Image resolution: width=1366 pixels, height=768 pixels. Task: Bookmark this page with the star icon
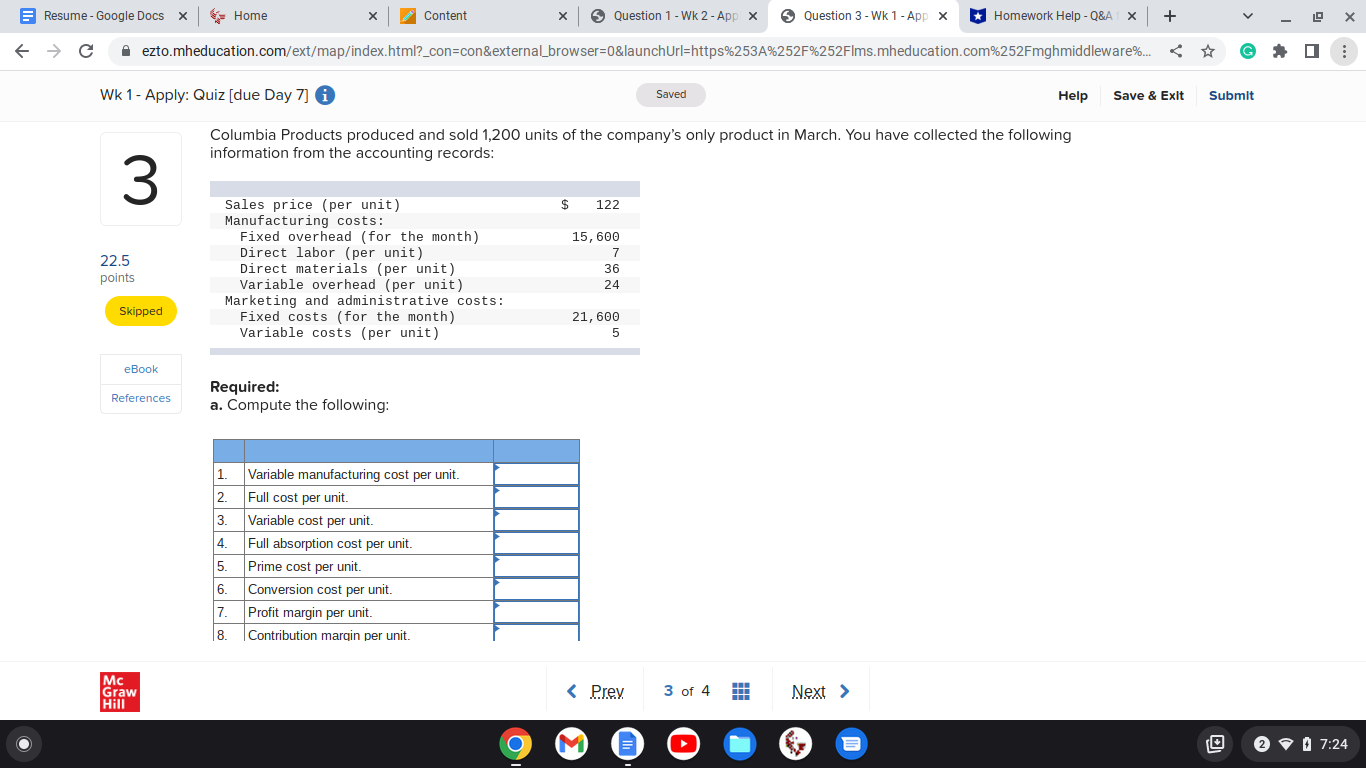(x=1208, y=51)
